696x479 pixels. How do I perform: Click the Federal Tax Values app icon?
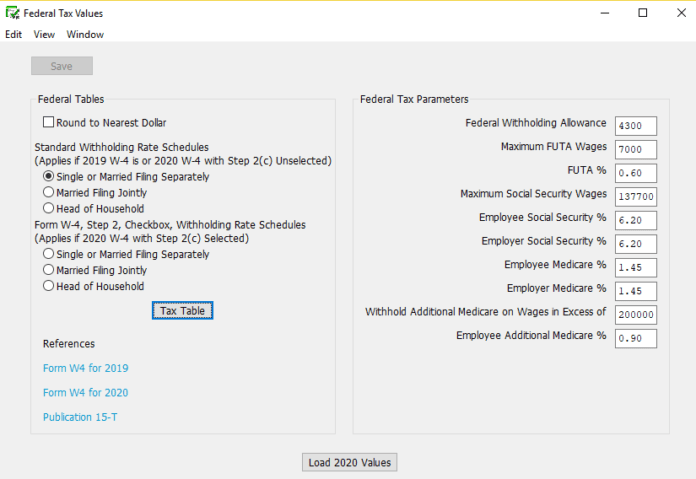pyautogui.click(x=12, y=13)
